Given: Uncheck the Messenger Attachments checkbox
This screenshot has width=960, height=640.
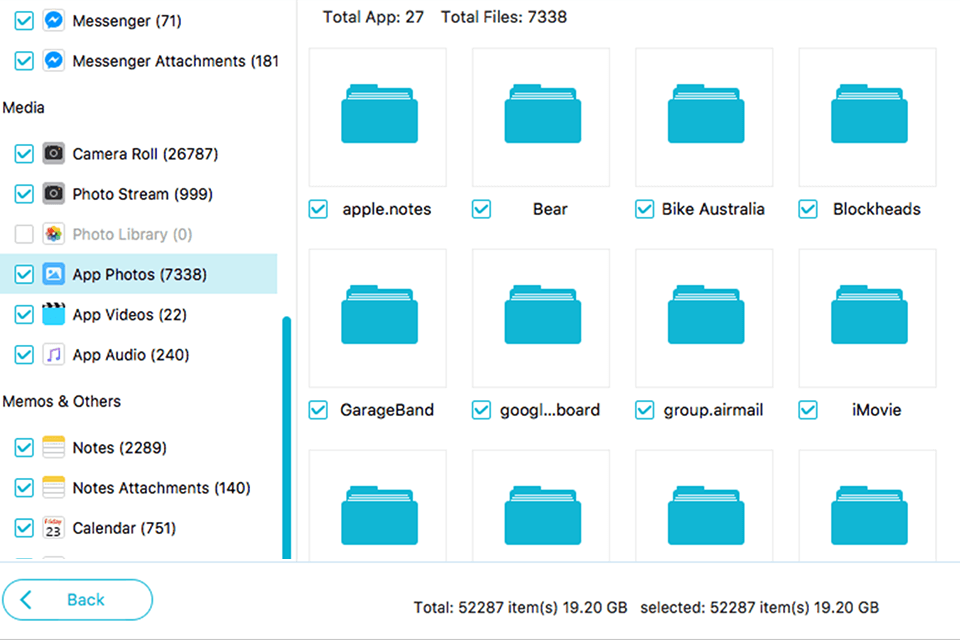Looking at the screenshot, I should pyautogui.click(x=24, y=61).
